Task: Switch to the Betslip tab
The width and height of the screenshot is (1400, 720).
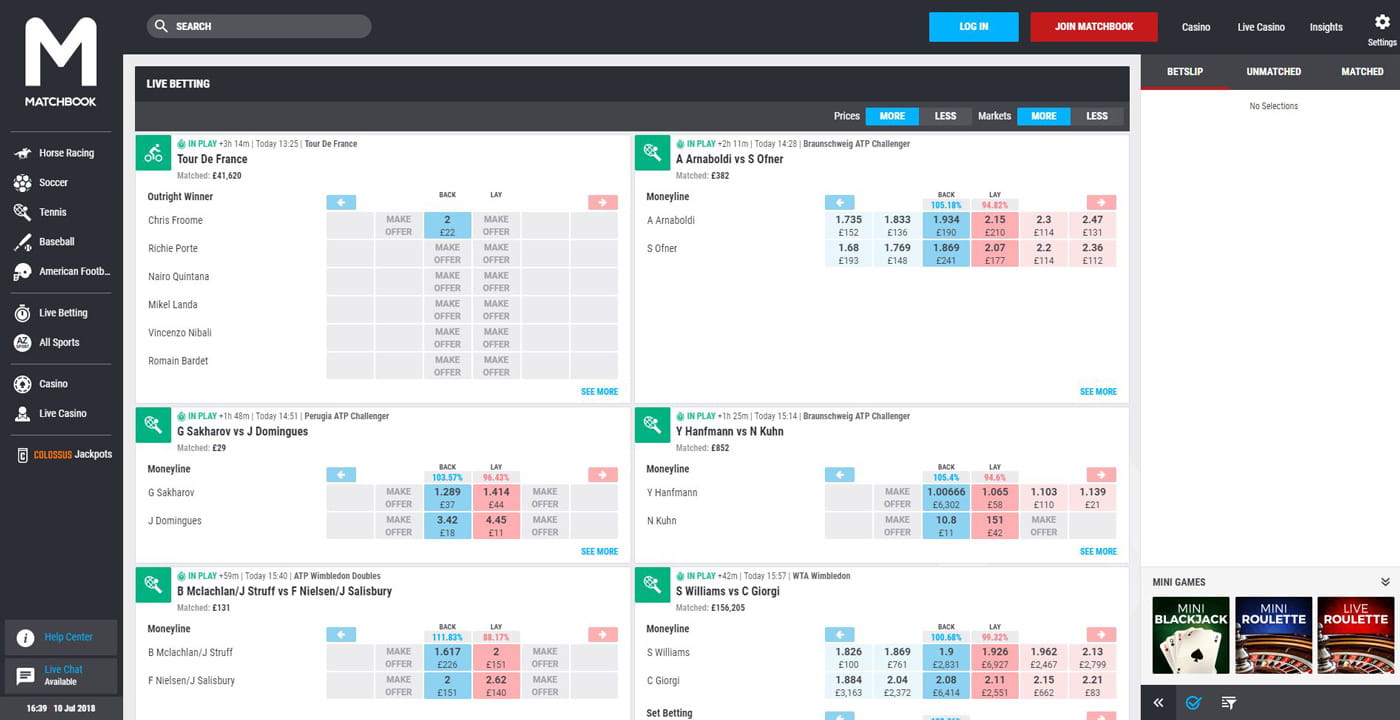Action: pyautogui.click(x=1185, y=72)
